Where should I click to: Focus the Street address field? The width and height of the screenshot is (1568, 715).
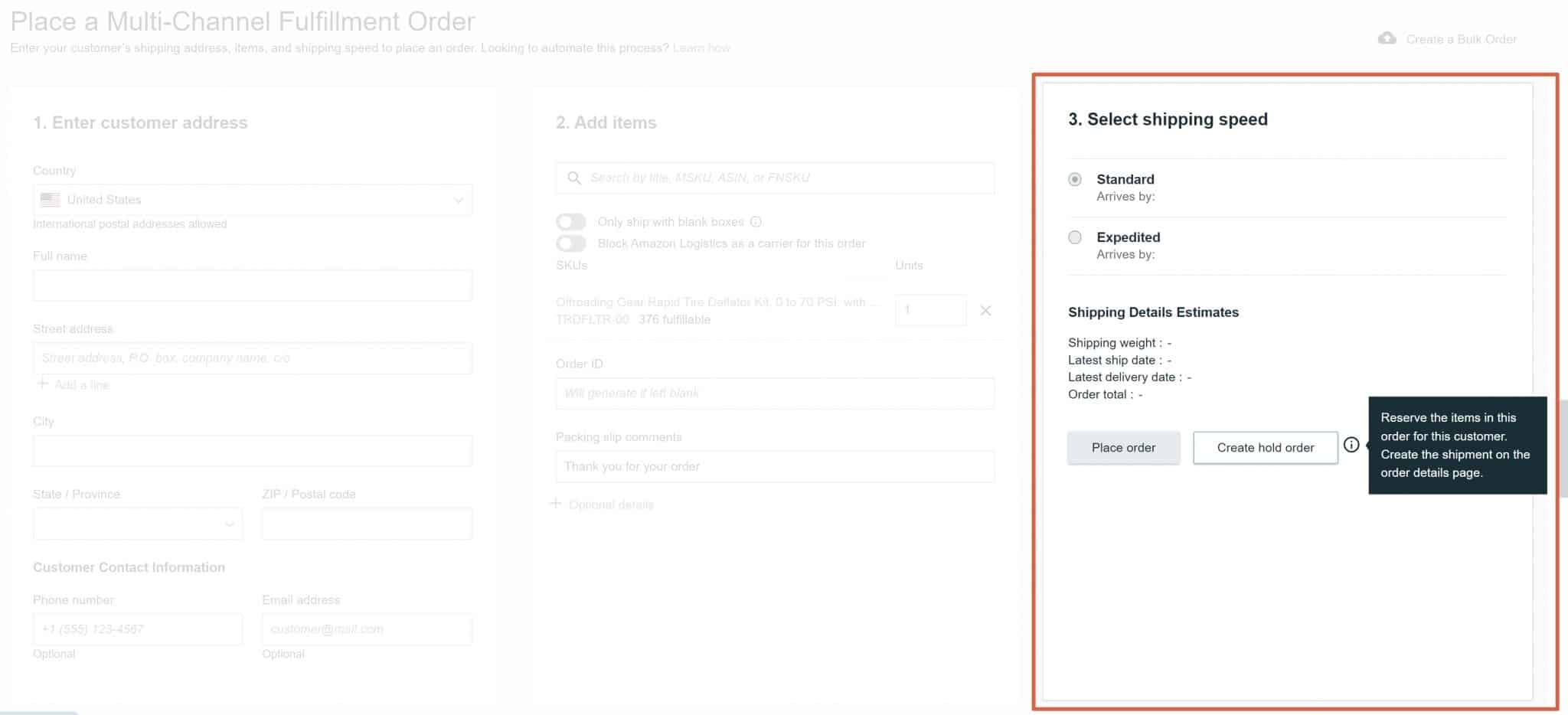pos(253,358)
